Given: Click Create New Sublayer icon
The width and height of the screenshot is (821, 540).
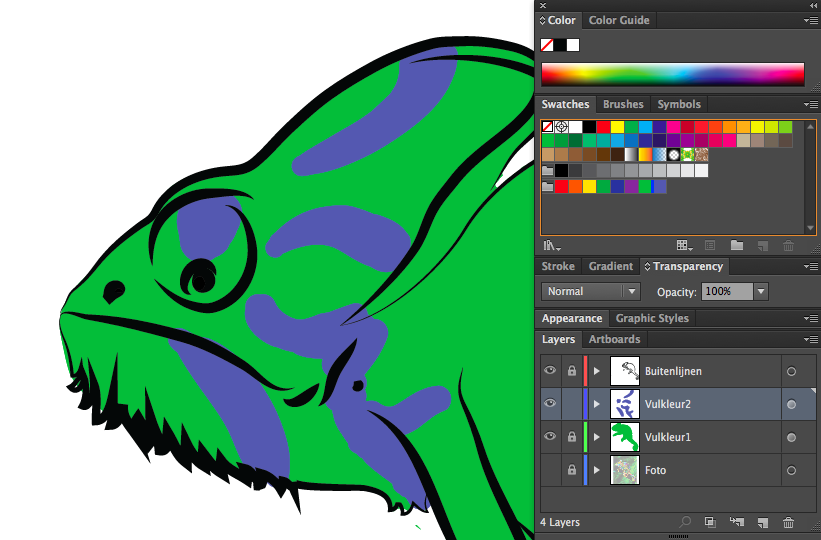Looking at the screenshot, I should [736, 522].
